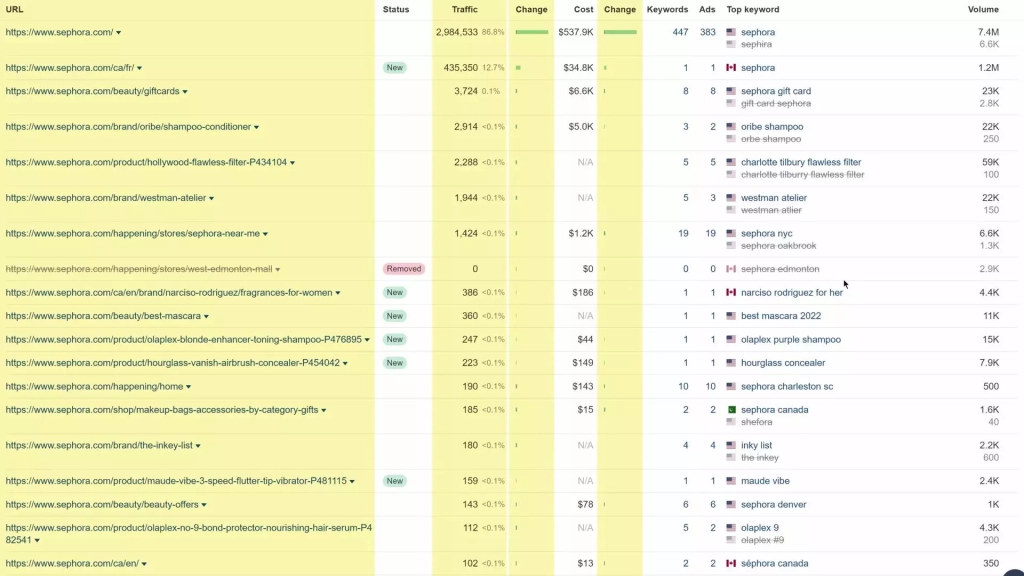Click US flag icon beside 'best mascara 2022'
Image resolution: width=1024 pixels, height=576 pixels.
click(731, 315)
